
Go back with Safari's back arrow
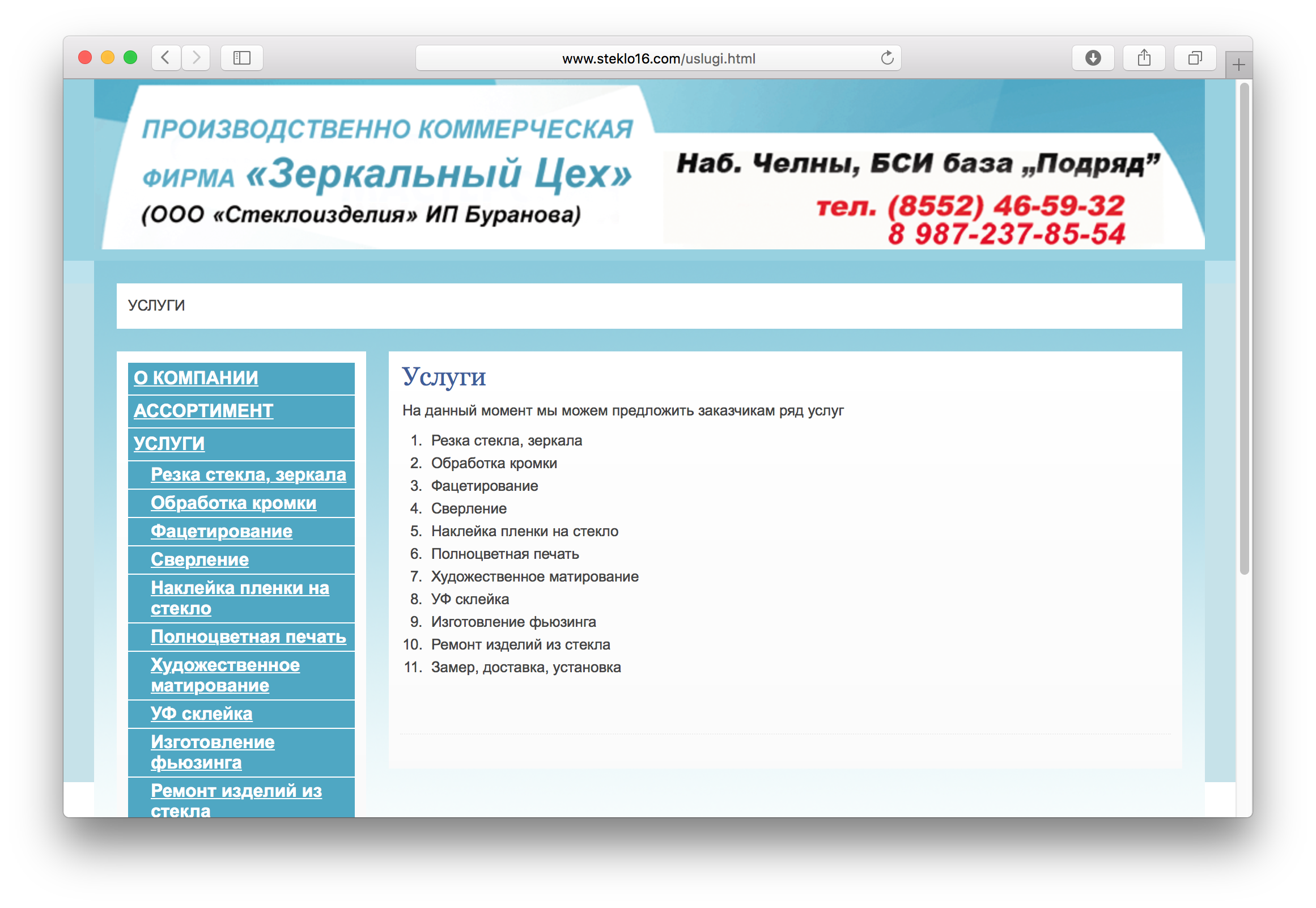tap(166, 57)
